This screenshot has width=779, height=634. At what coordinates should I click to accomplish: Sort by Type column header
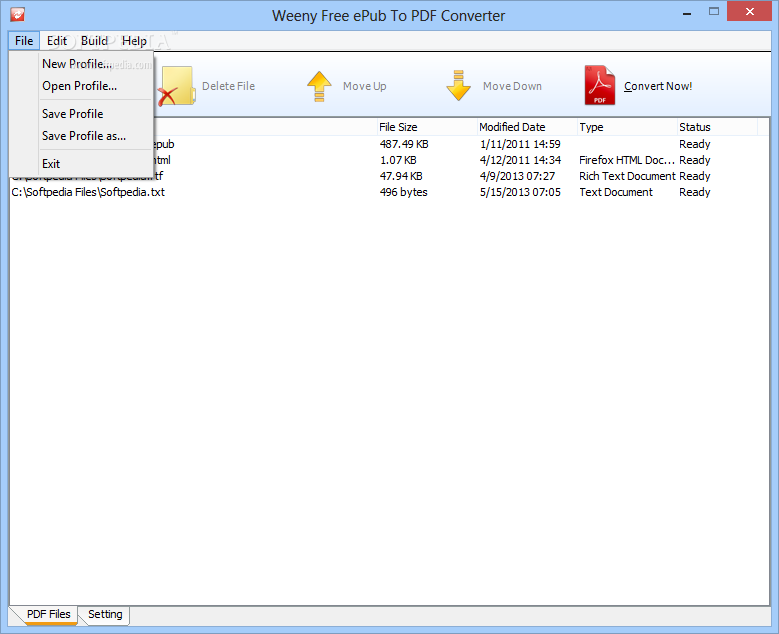click(x=627, y=127)
